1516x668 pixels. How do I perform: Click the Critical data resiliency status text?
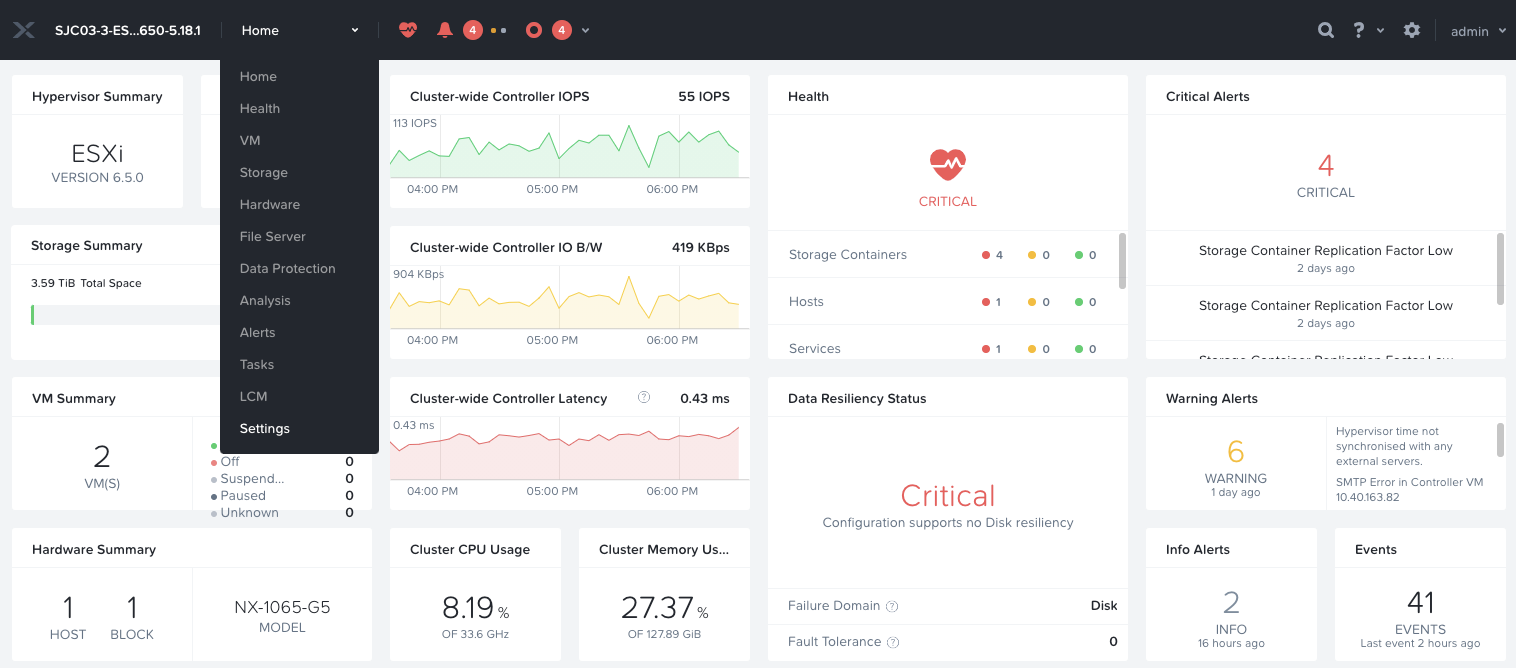coord(947,496)
